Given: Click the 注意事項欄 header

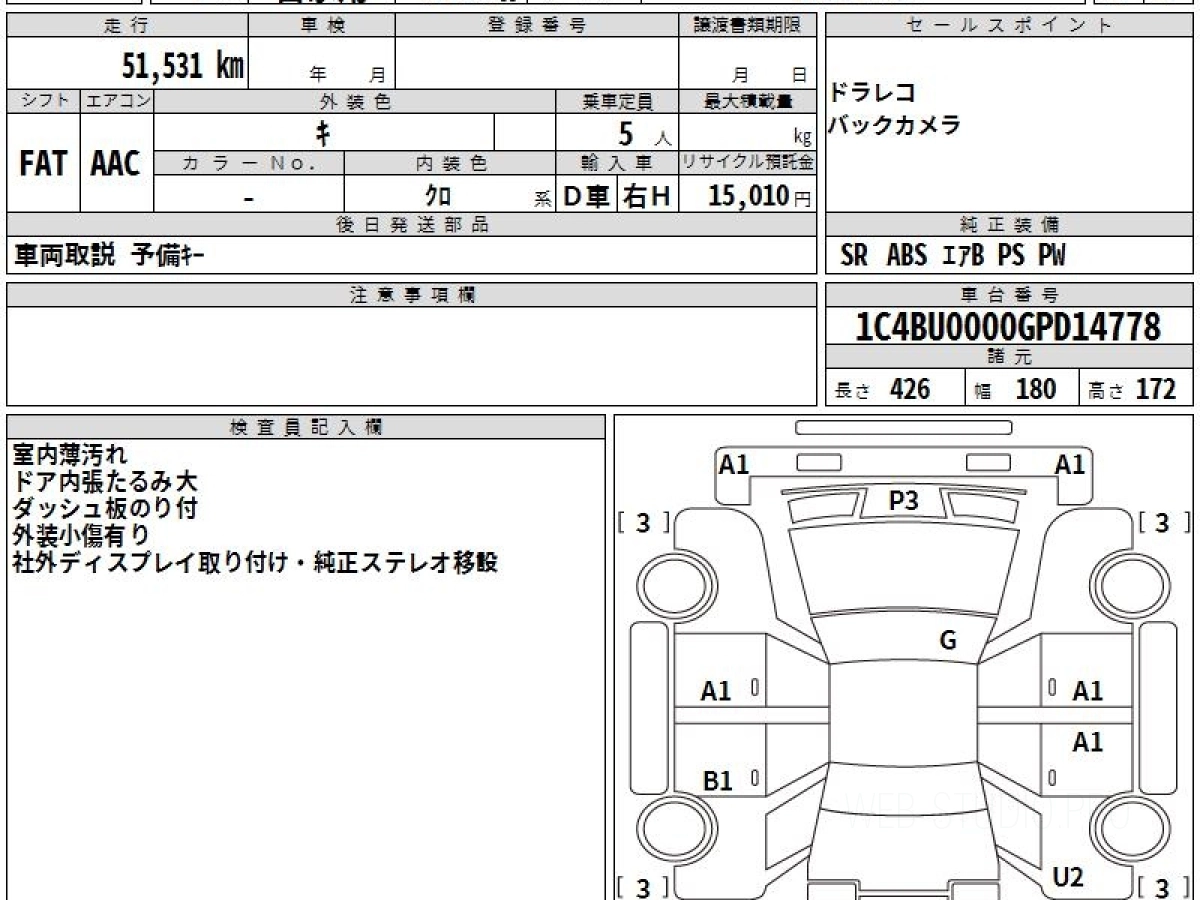Looking at the screenshot, I should 411,295.
